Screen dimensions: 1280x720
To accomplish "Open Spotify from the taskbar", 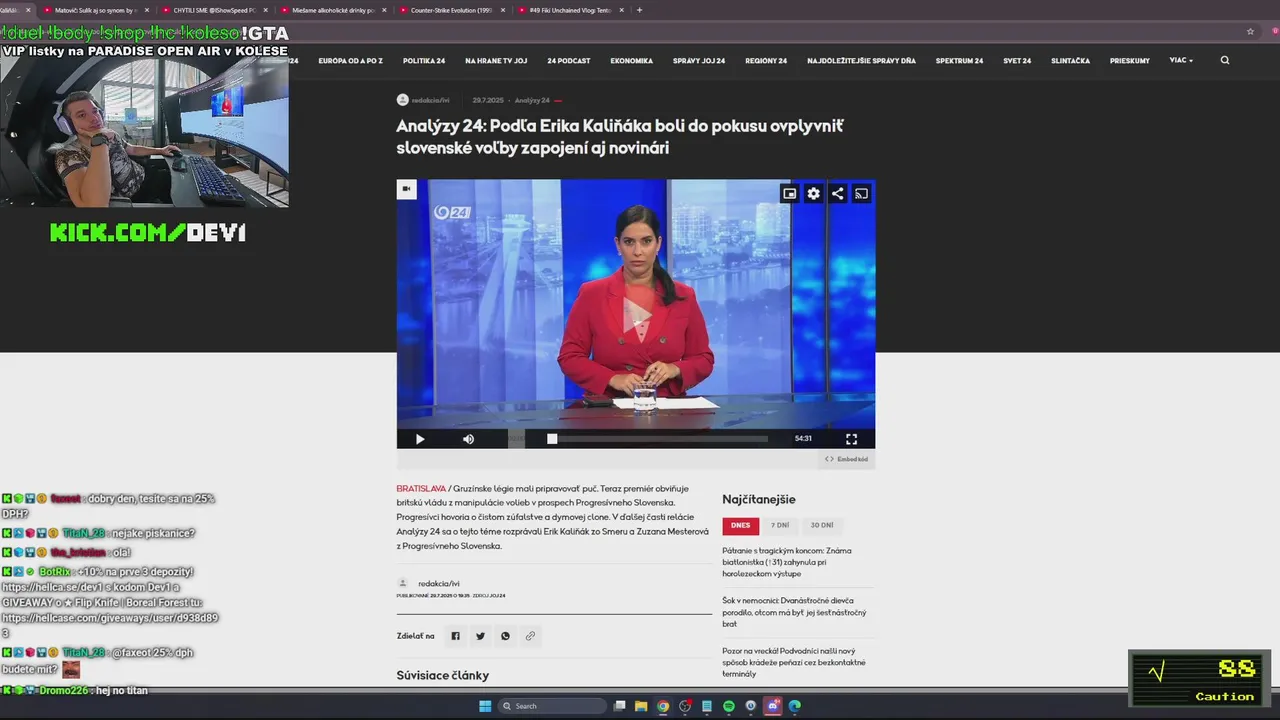I will [x=729, y=706].
